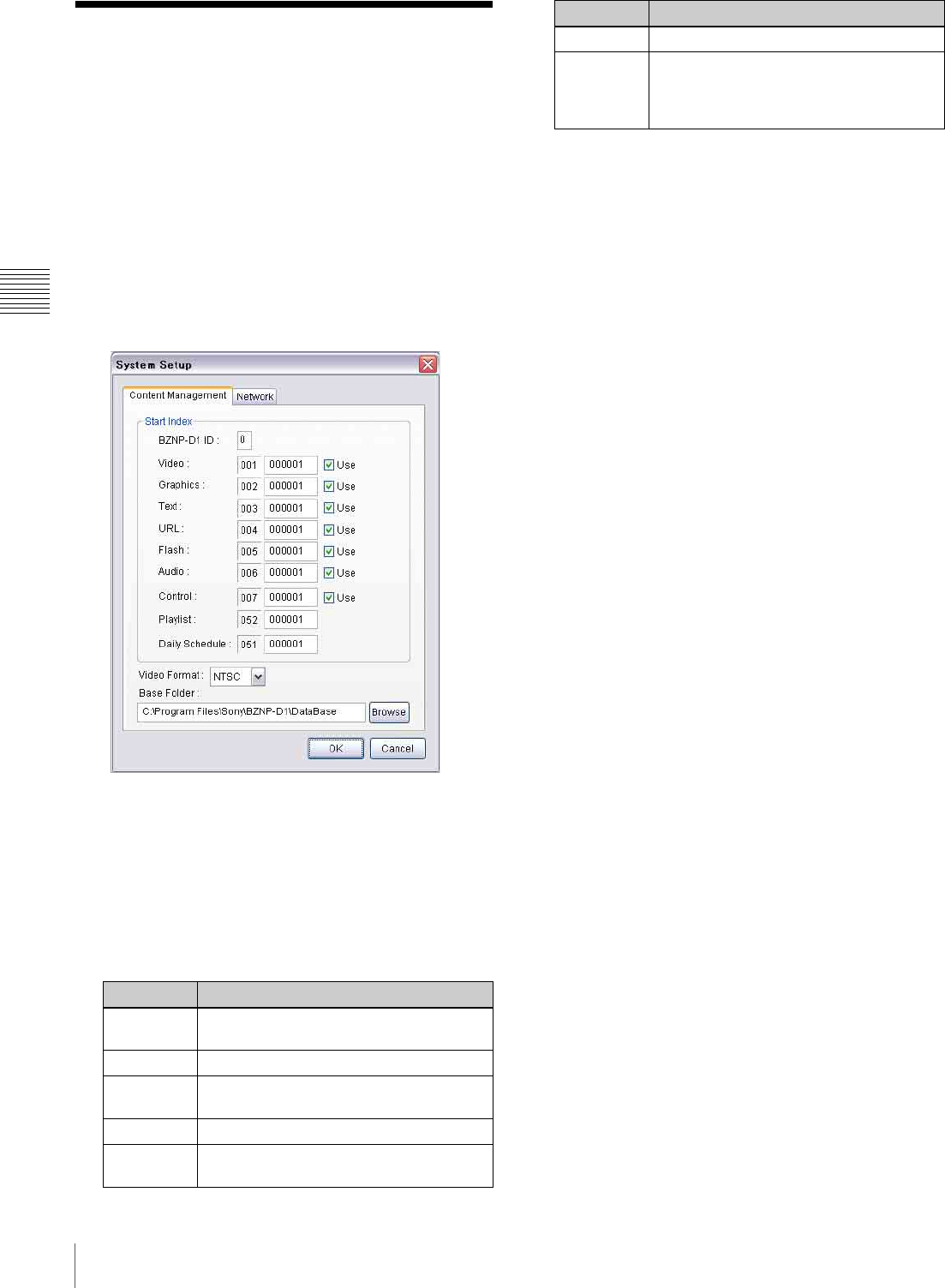Click the Video start number 000001 field
This screenshot has width=945, height=1288.
tap(290, 464)
